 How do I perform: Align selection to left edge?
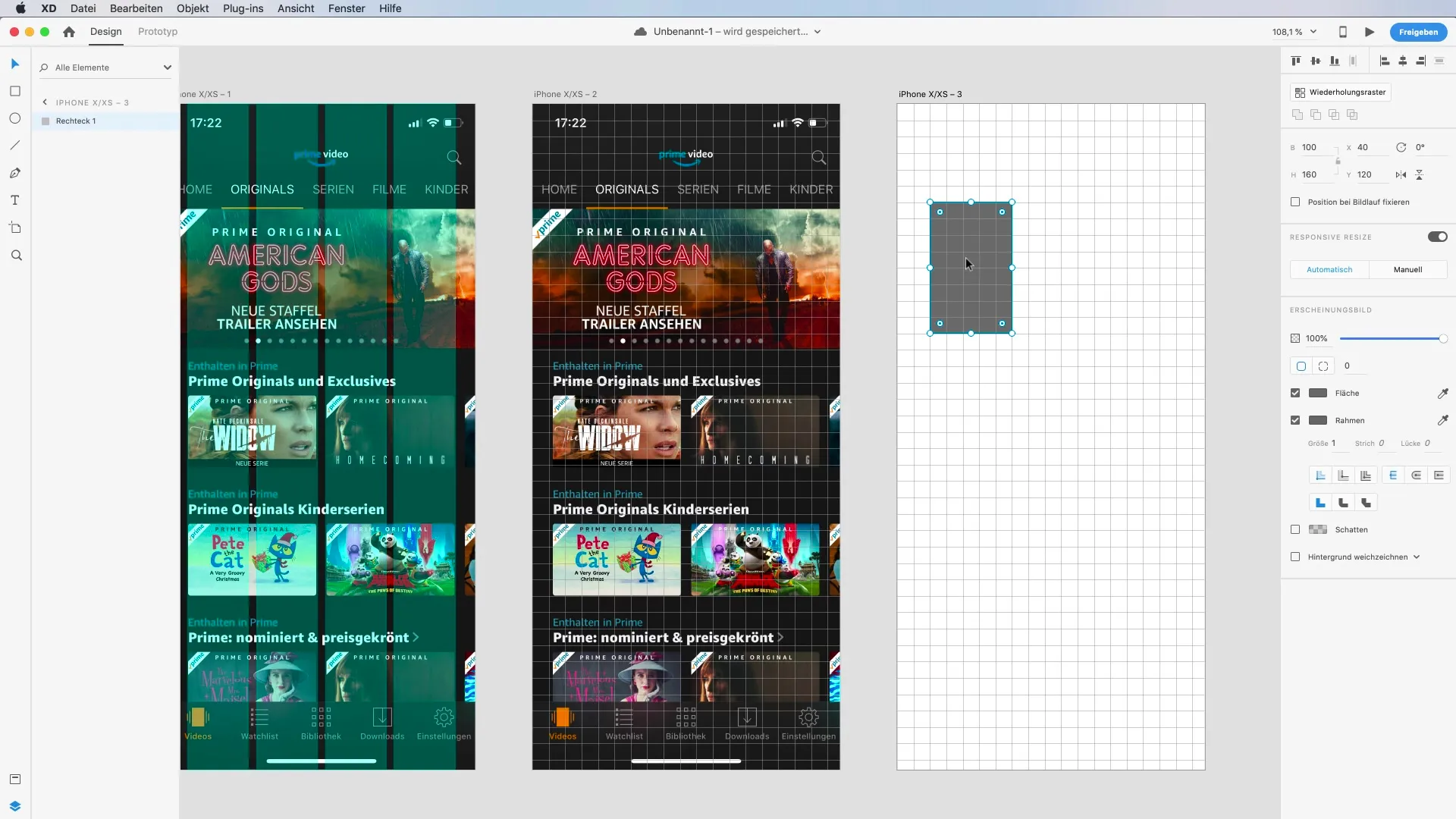tap(1384, 61)
